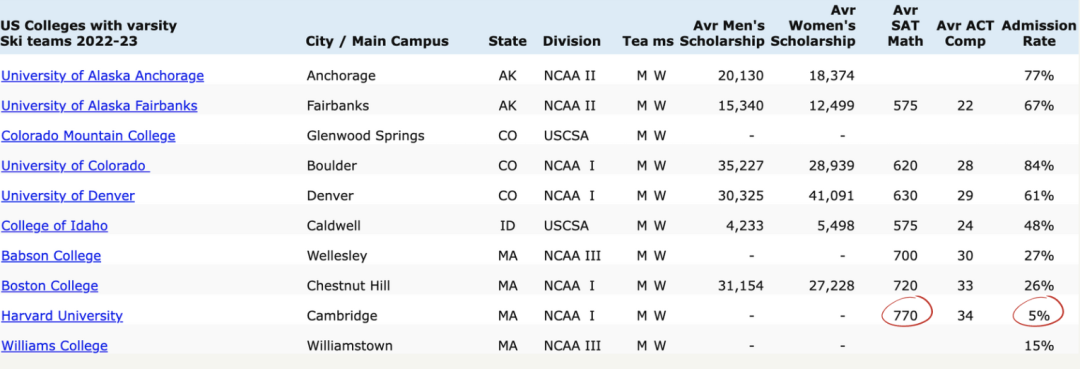Open the Babson College link
This screenshot has height=369, width=1080.
coord(52,256)
